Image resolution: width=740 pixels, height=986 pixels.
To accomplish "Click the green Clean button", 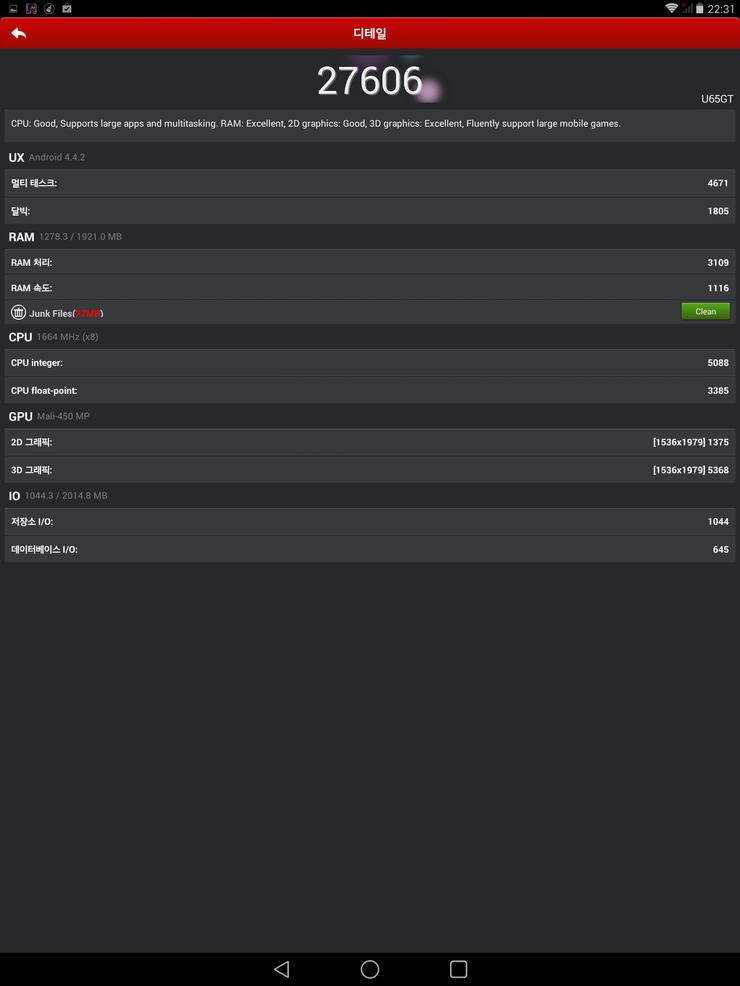I will pos(705,311).
